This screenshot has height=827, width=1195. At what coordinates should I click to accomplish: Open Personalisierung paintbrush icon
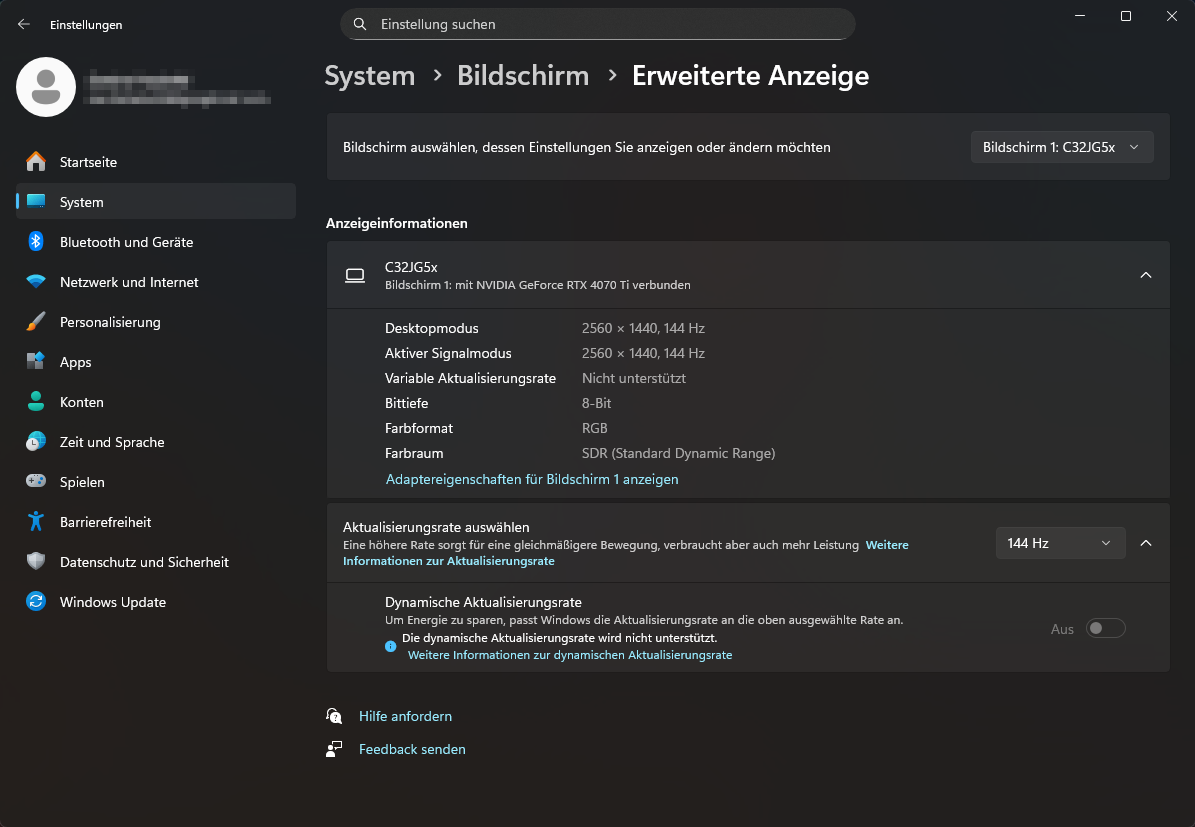[x=36, y=322]
